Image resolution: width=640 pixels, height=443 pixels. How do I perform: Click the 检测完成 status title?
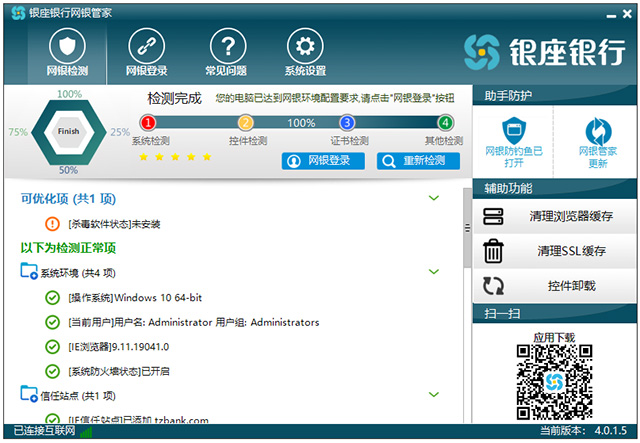(174, 98)
